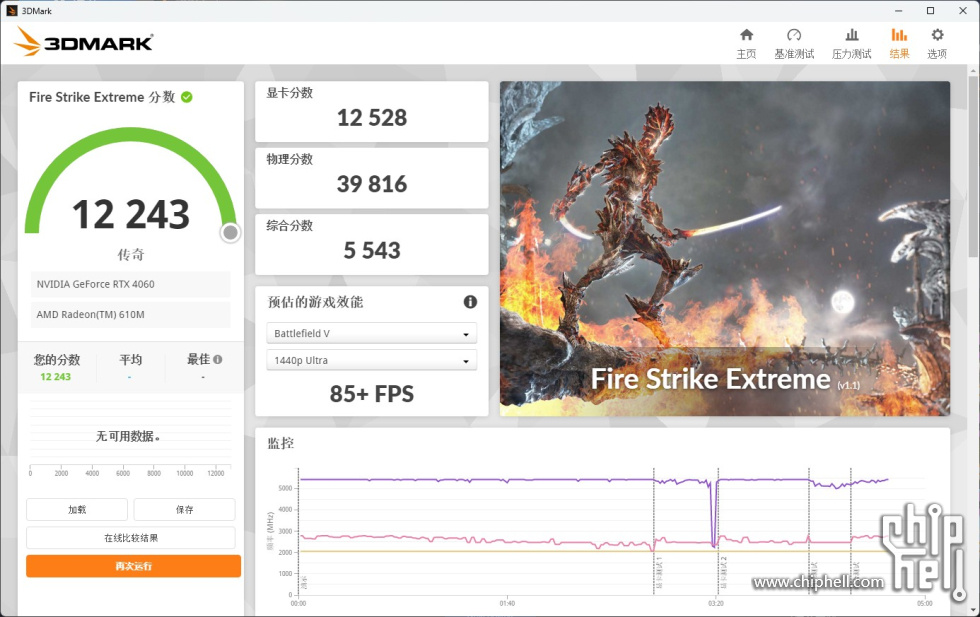The image size is (980, 617).
Task: Open the 主页 home icon
Action: point(746,35)
